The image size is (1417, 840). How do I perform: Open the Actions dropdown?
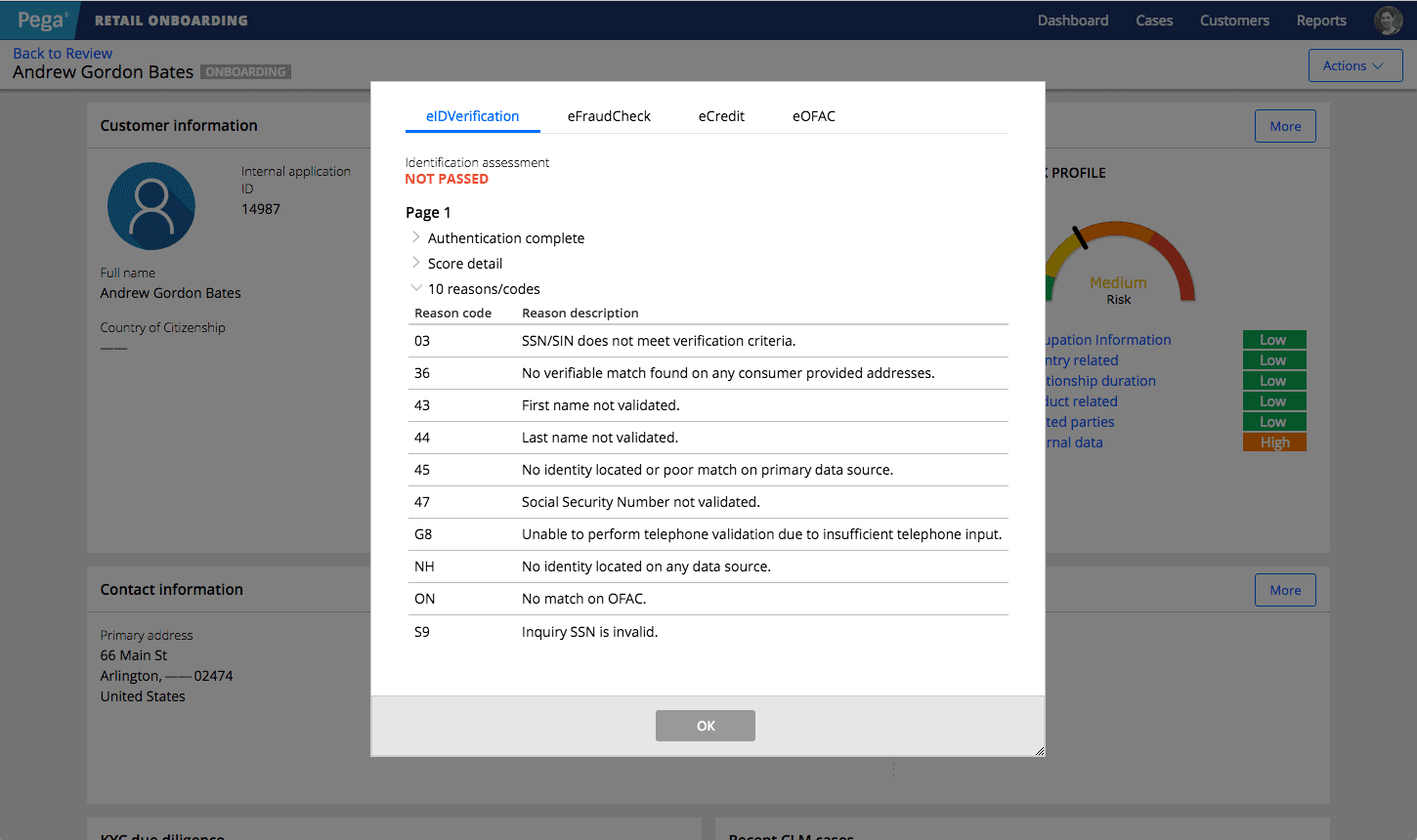click(x=1355, y=65)
